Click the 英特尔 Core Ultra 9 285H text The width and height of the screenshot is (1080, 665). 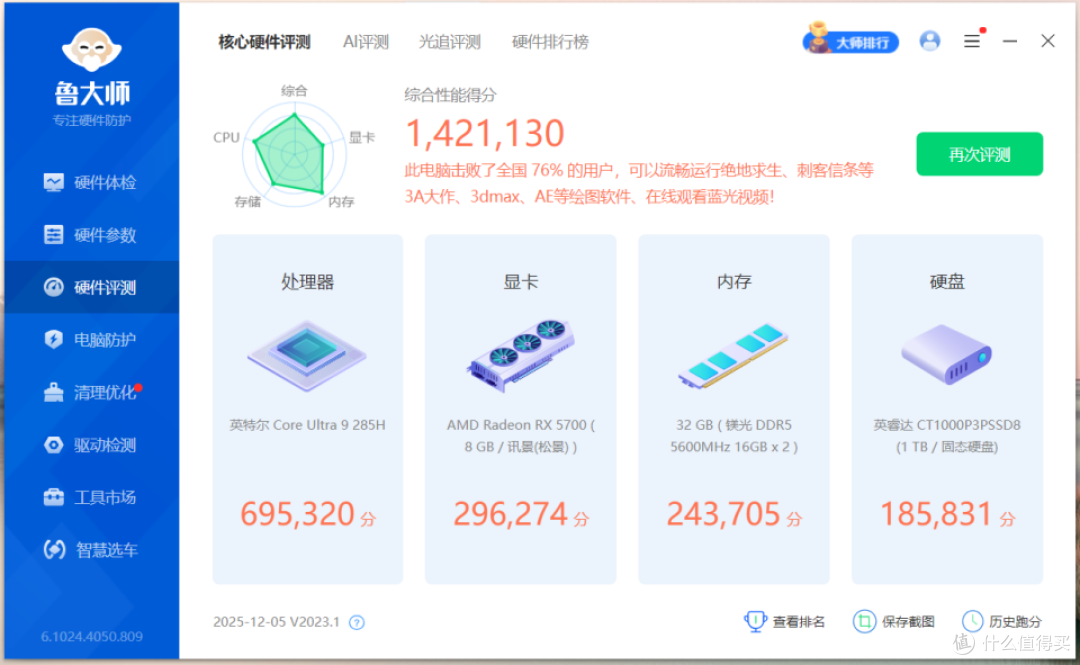click(307, 425)
